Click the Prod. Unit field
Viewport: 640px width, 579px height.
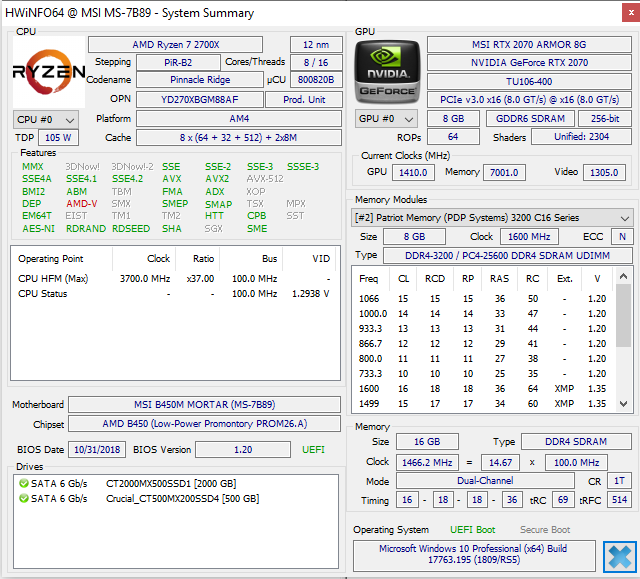pyautogui.click(x=304, y=99)
